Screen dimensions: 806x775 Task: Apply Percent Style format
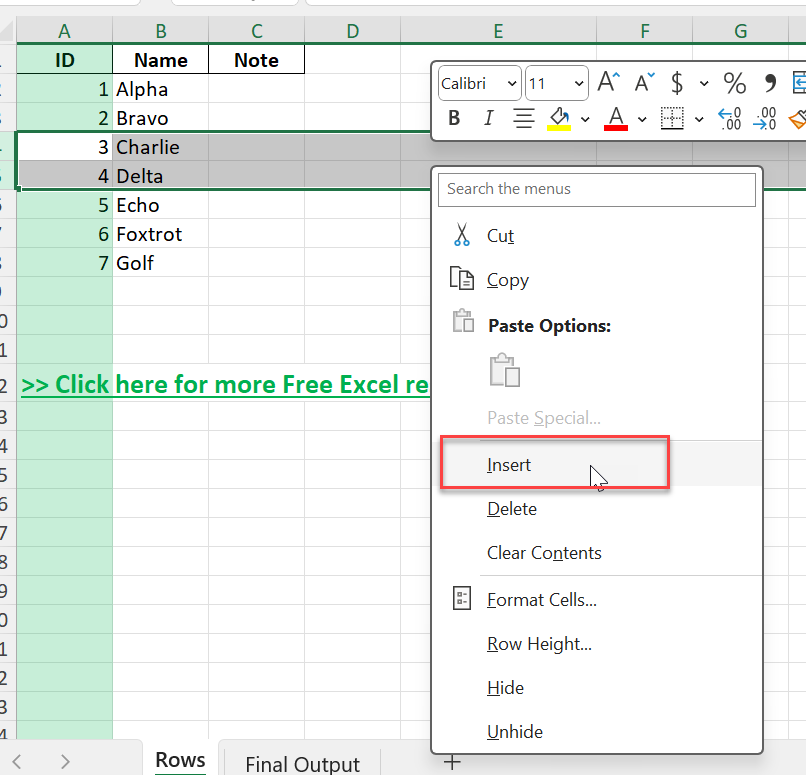[x=734, y=83]
